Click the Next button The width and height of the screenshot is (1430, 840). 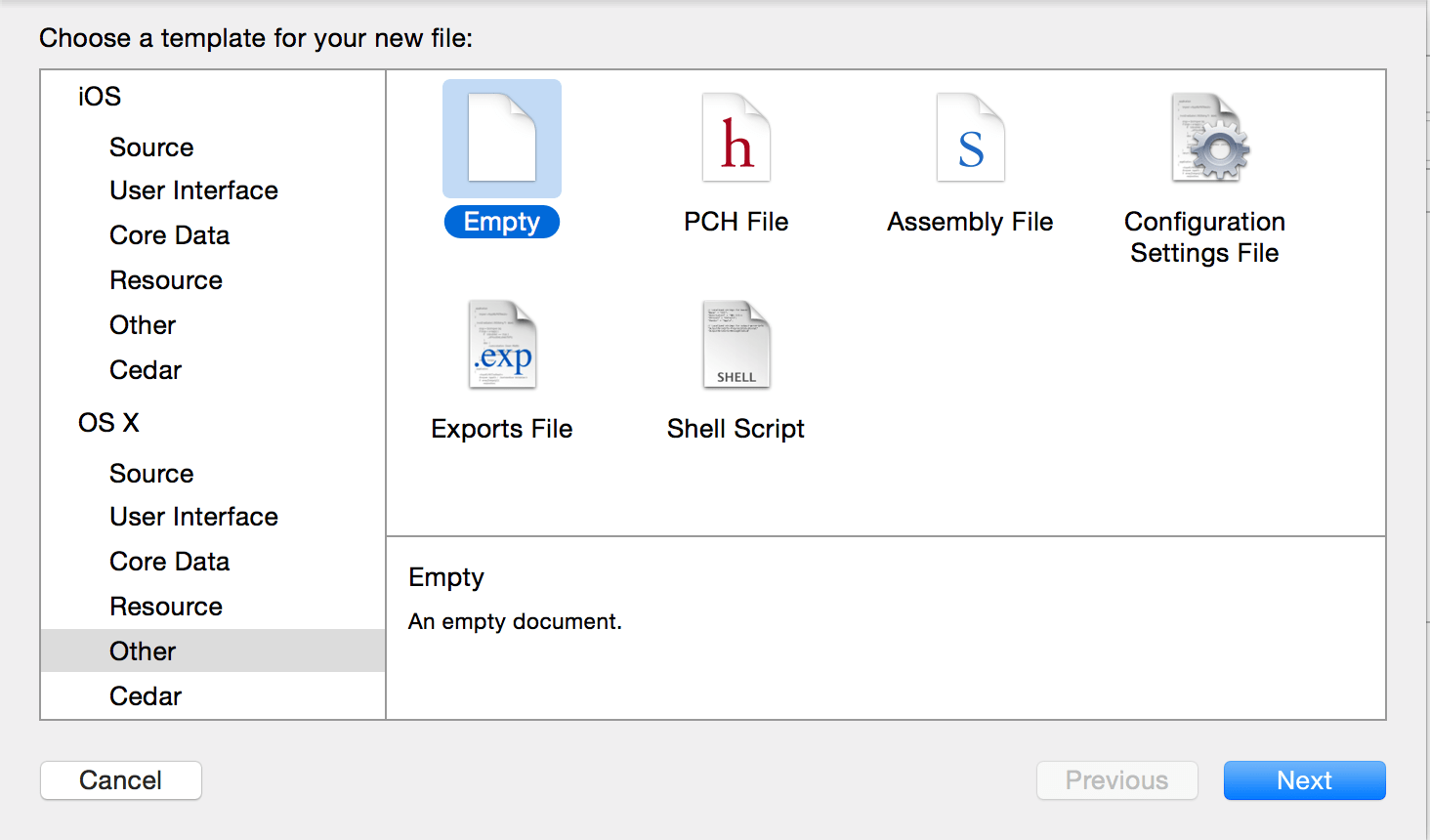1304,780
